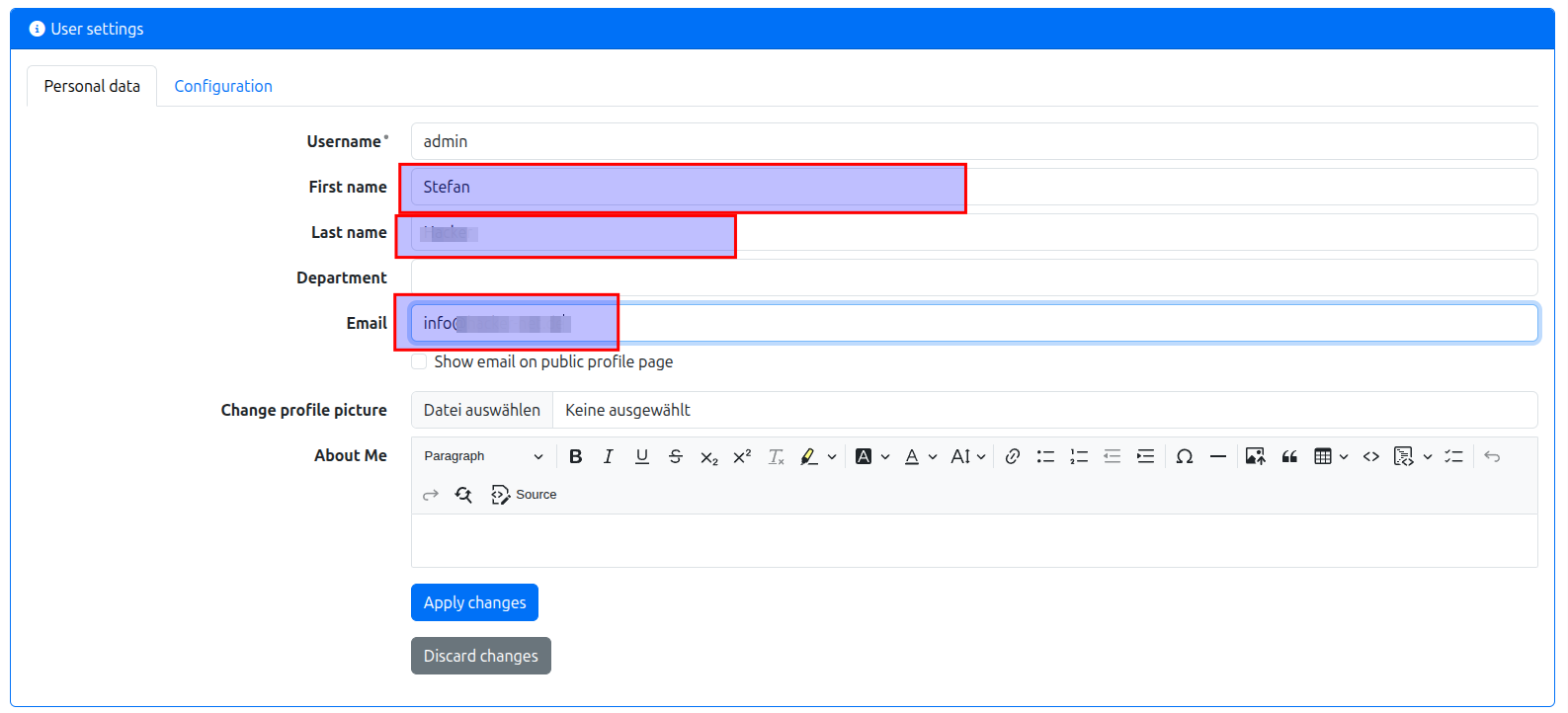
Task: Expand the highlight marker color dropdown arrow
Action: (x=832, y=456)
